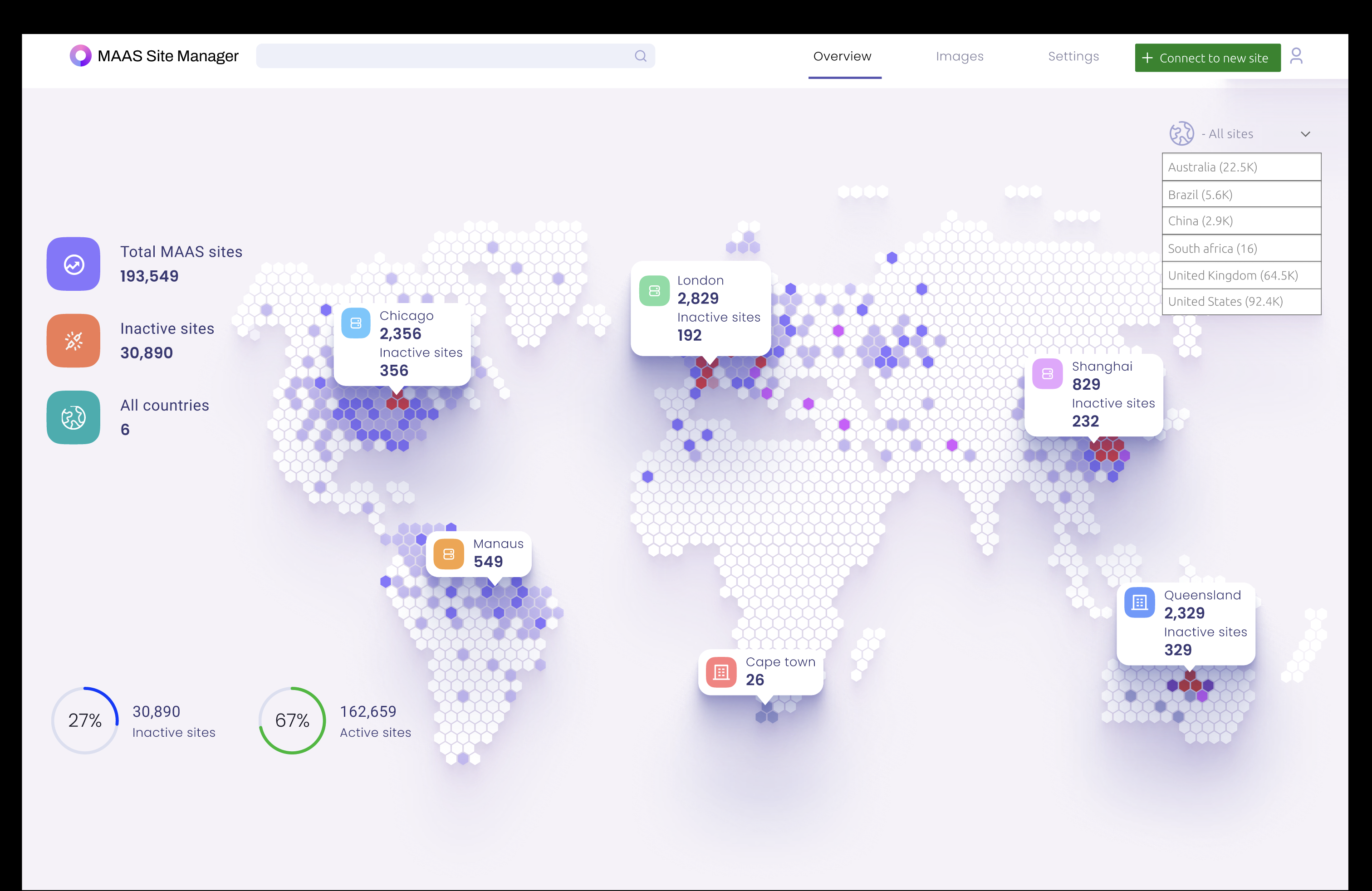Click the Shanghai site count 829
The height and width of the screenshot is (891, 1372).
point(1086,384)
